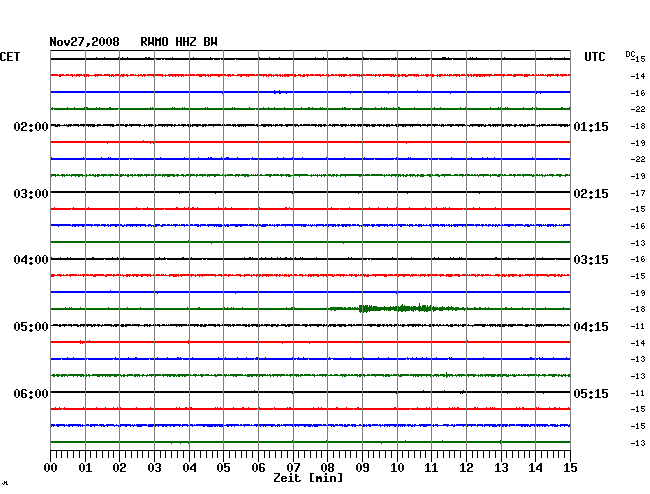Click DC value -17 beside 02:15
The height and width of the screenshot is (494, 650).
[x=638, y=193]
